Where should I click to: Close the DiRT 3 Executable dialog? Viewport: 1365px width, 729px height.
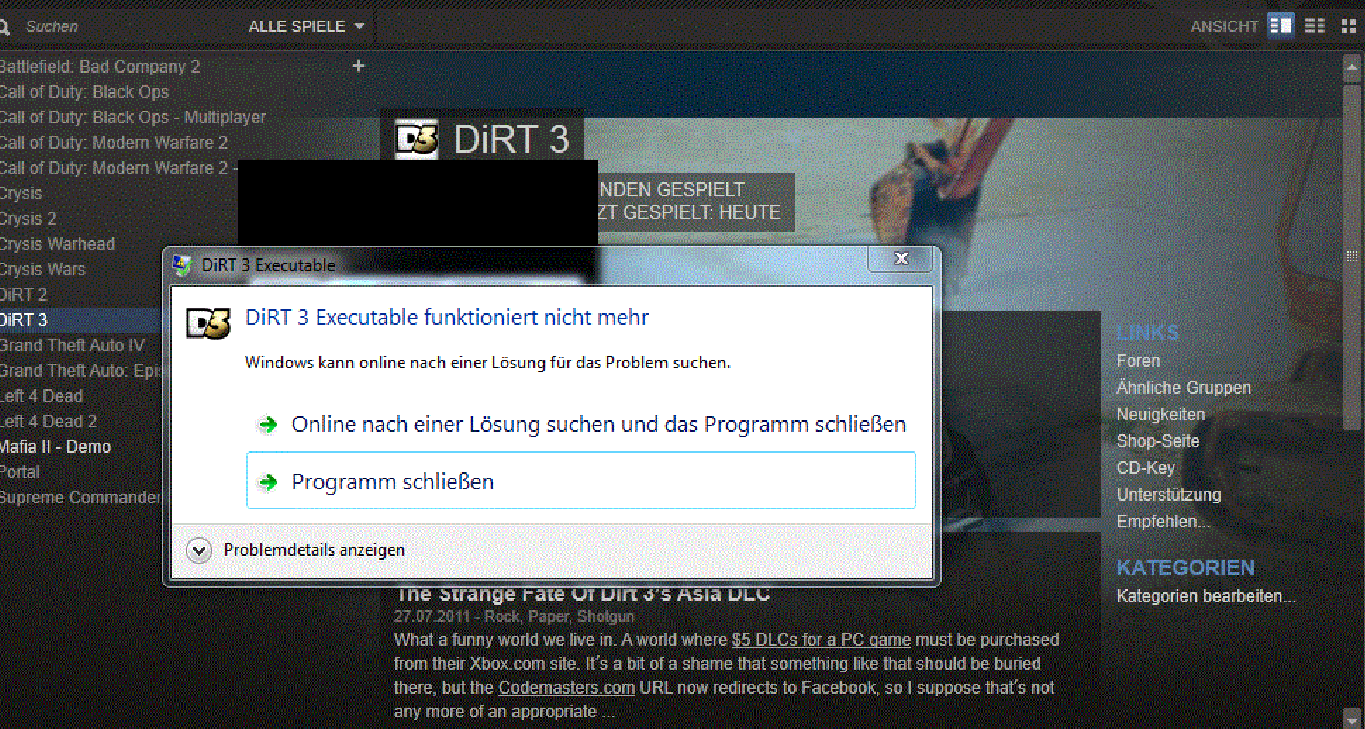[x=901, y=259]
